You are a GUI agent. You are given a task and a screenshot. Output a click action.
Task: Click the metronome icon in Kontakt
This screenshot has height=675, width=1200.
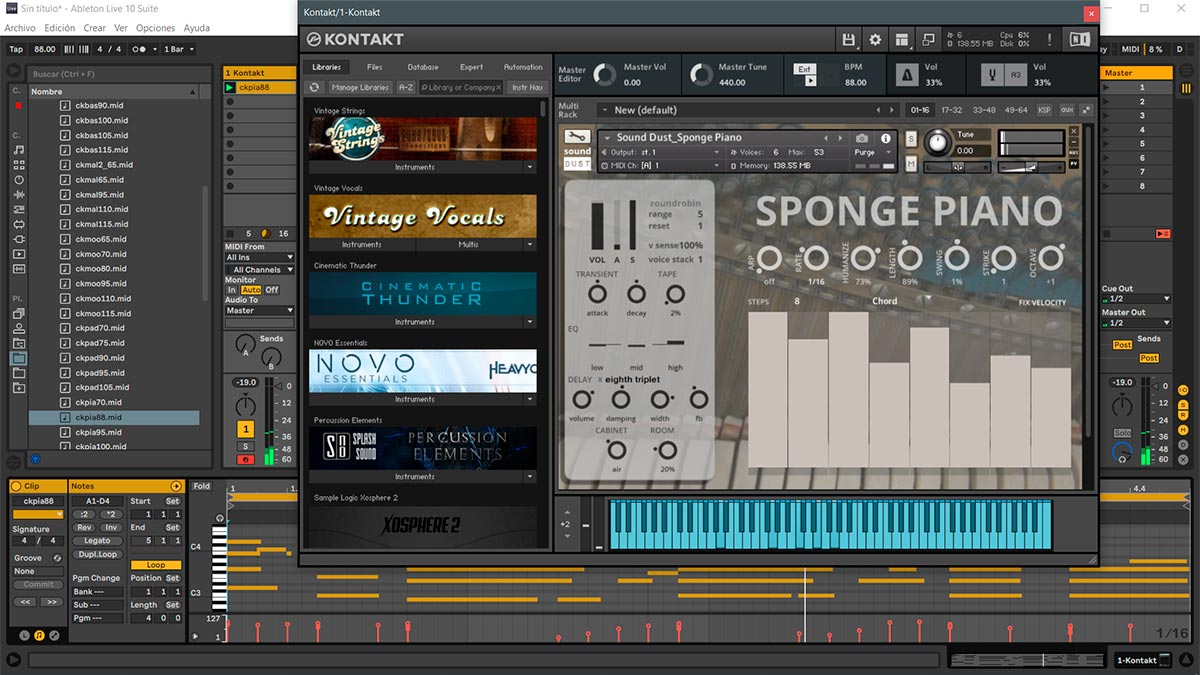[x=908, y=75]
